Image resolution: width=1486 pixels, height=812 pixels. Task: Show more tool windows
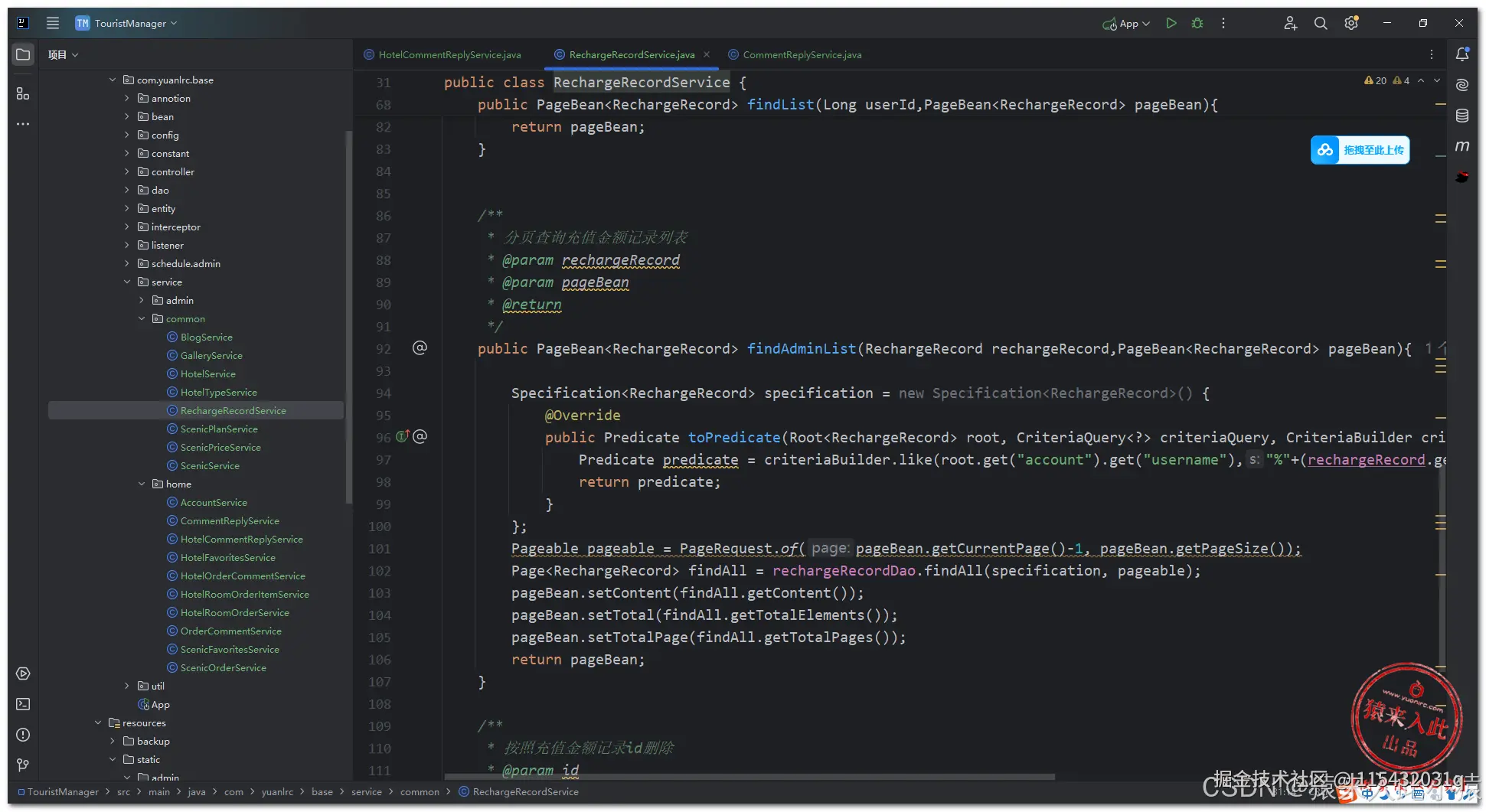pyautogui.click(x=23, y=124)
